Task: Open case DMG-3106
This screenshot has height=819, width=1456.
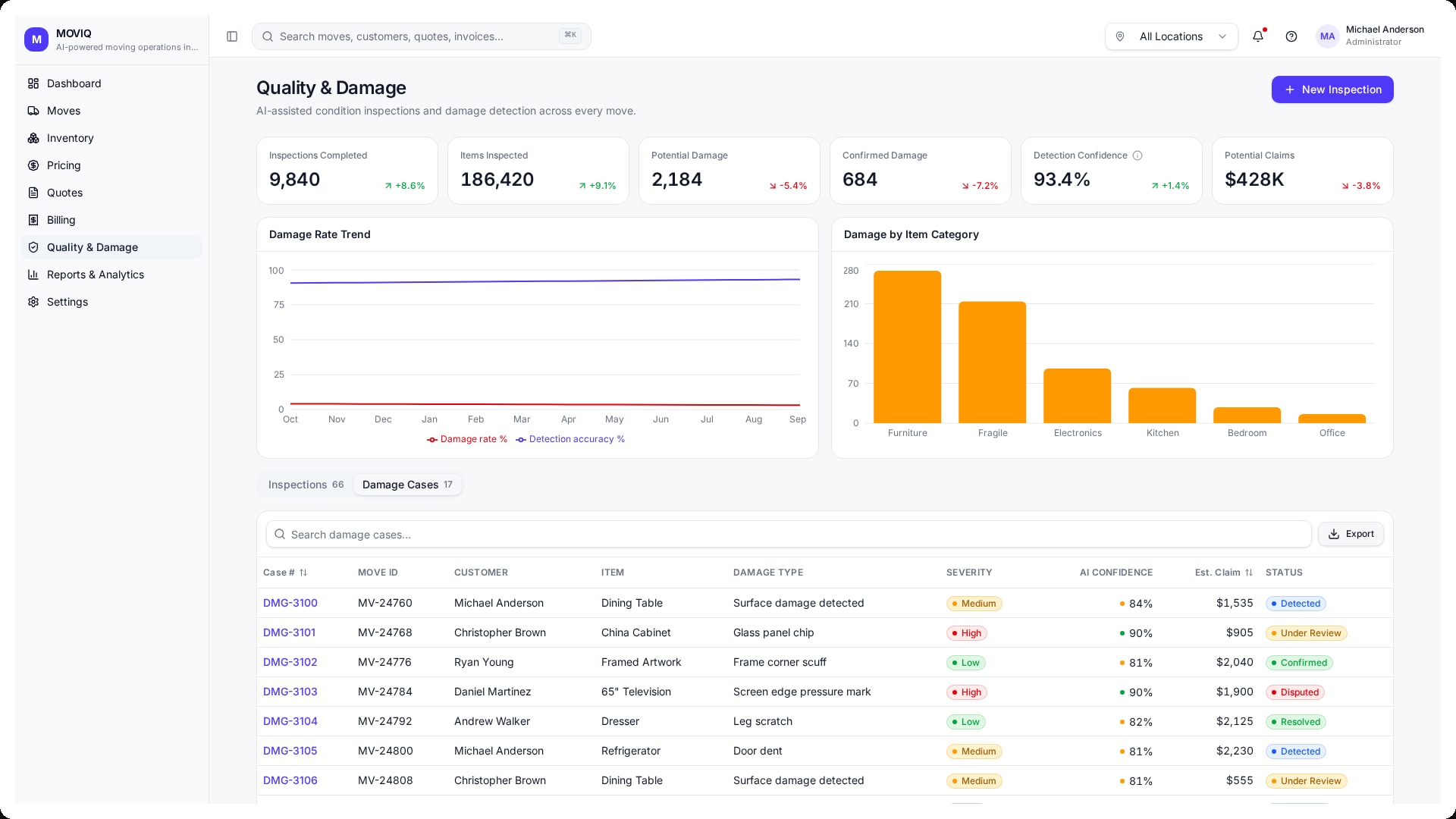Action: pyautogui.click(x=290, y=780)
